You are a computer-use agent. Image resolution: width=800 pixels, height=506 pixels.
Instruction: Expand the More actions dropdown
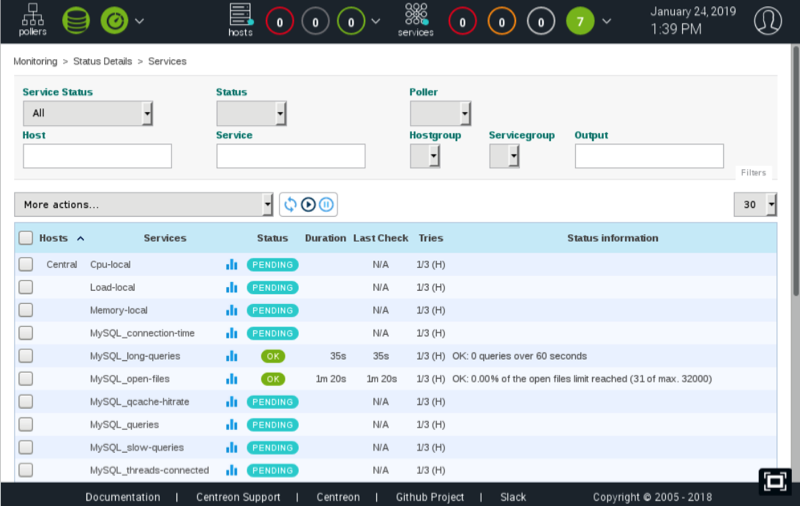coord(143,204)
